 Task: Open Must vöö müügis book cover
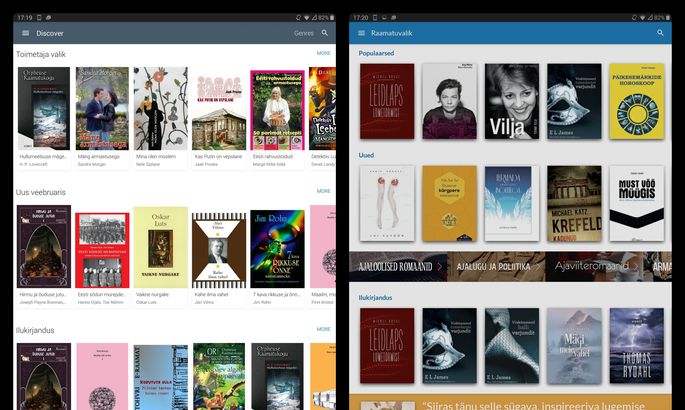coord(637,203)
